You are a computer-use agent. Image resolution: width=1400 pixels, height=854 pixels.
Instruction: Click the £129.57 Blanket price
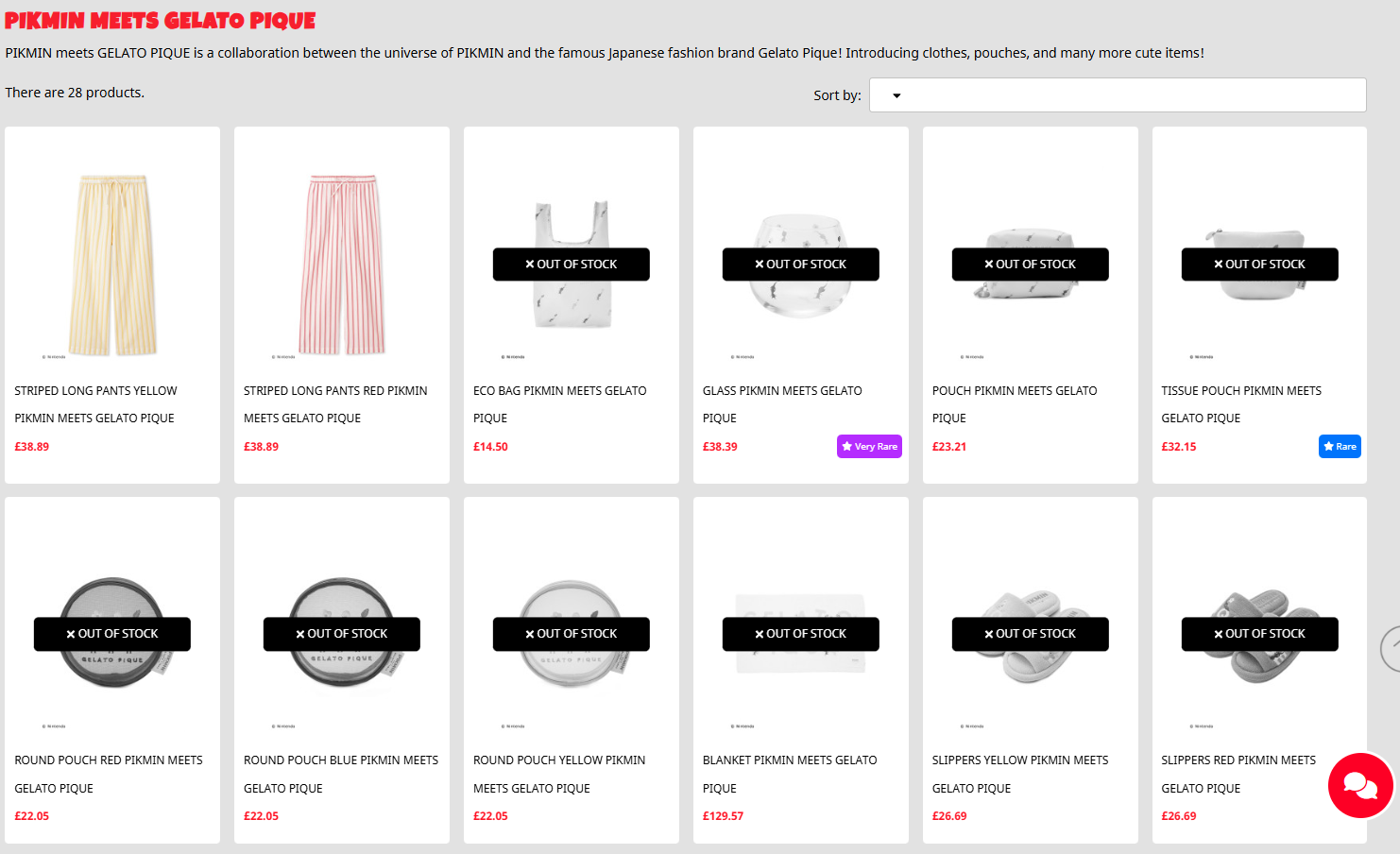click(x=723, y=816)
